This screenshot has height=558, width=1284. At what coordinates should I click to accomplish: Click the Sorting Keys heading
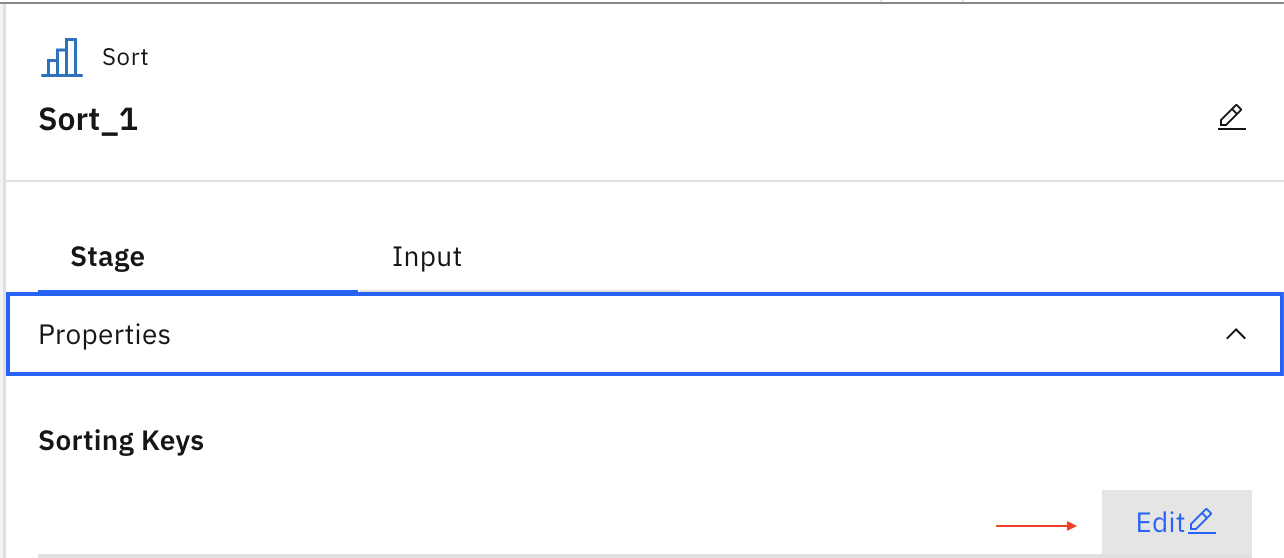click(121, 441)
